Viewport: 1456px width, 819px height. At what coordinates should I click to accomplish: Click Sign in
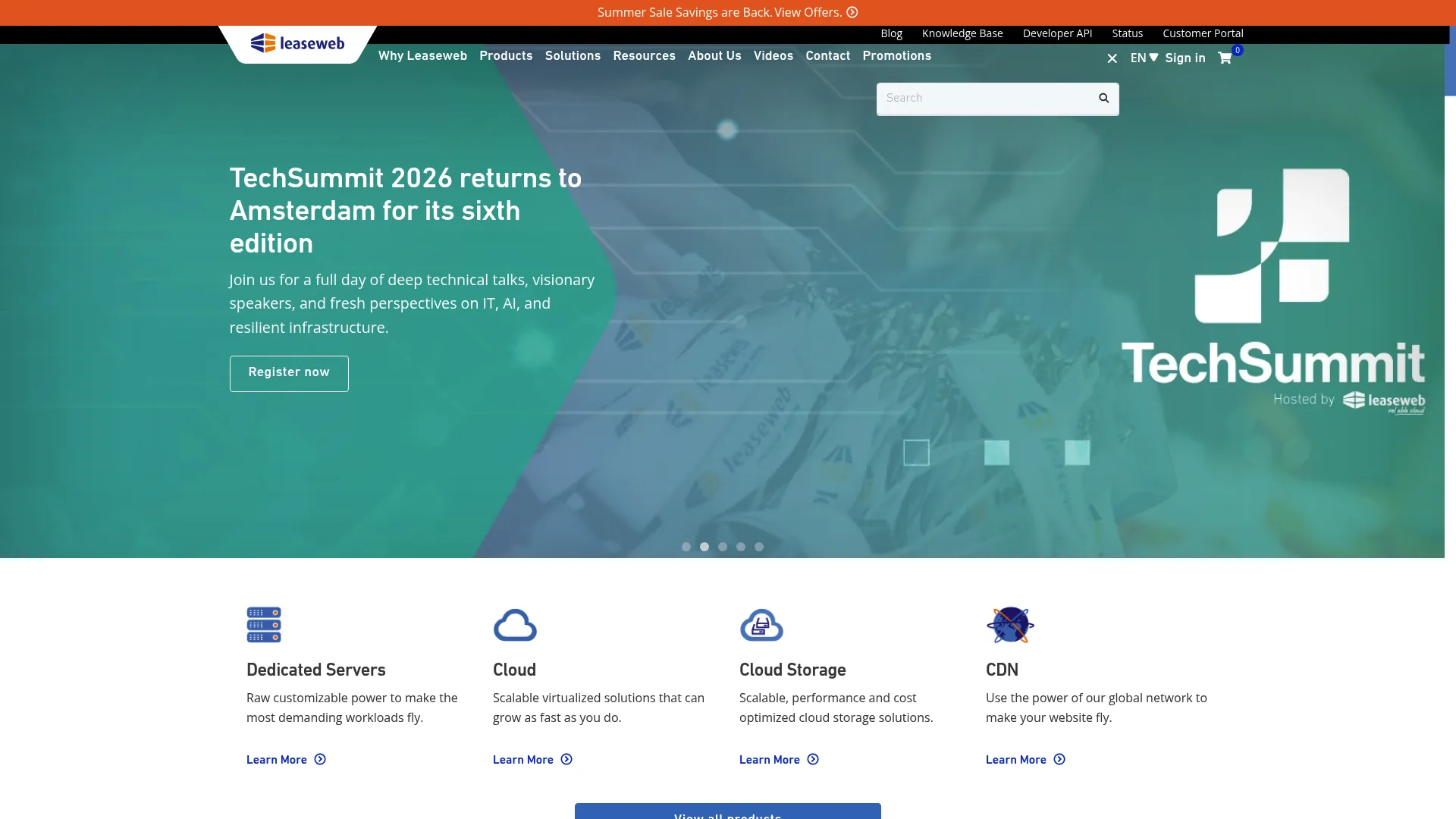pos(1185,58)
